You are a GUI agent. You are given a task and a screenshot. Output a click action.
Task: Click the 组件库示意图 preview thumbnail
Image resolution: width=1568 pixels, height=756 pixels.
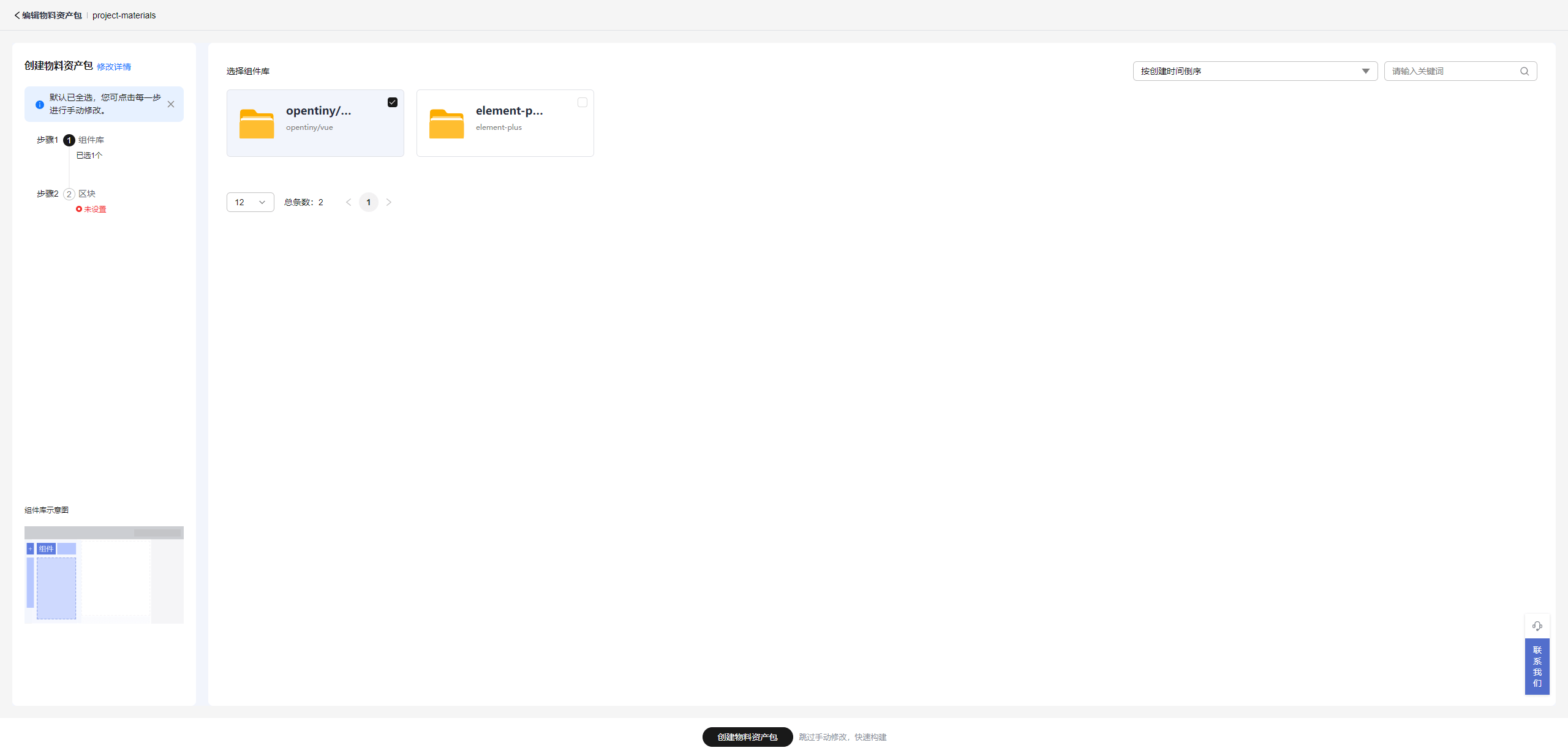click(x=104, y=575)
